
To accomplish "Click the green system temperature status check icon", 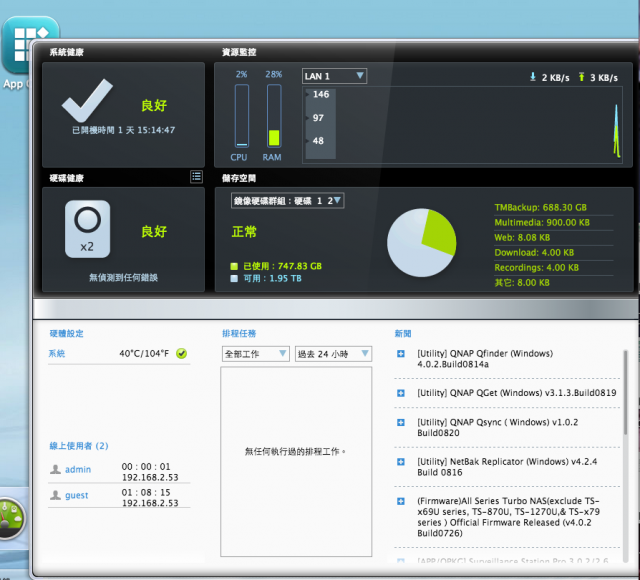I will coord(182,353).
